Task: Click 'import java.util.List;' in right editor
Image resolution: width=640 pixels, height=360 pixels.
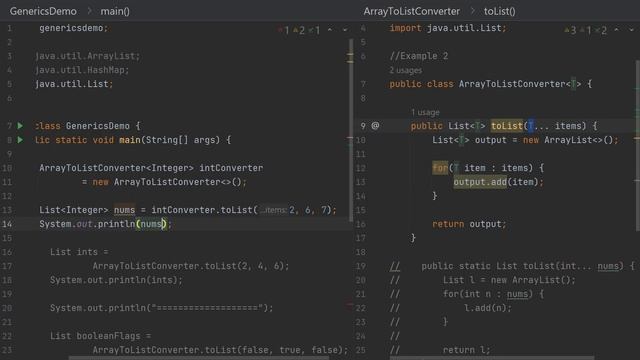Action: [x=448, y=28]
